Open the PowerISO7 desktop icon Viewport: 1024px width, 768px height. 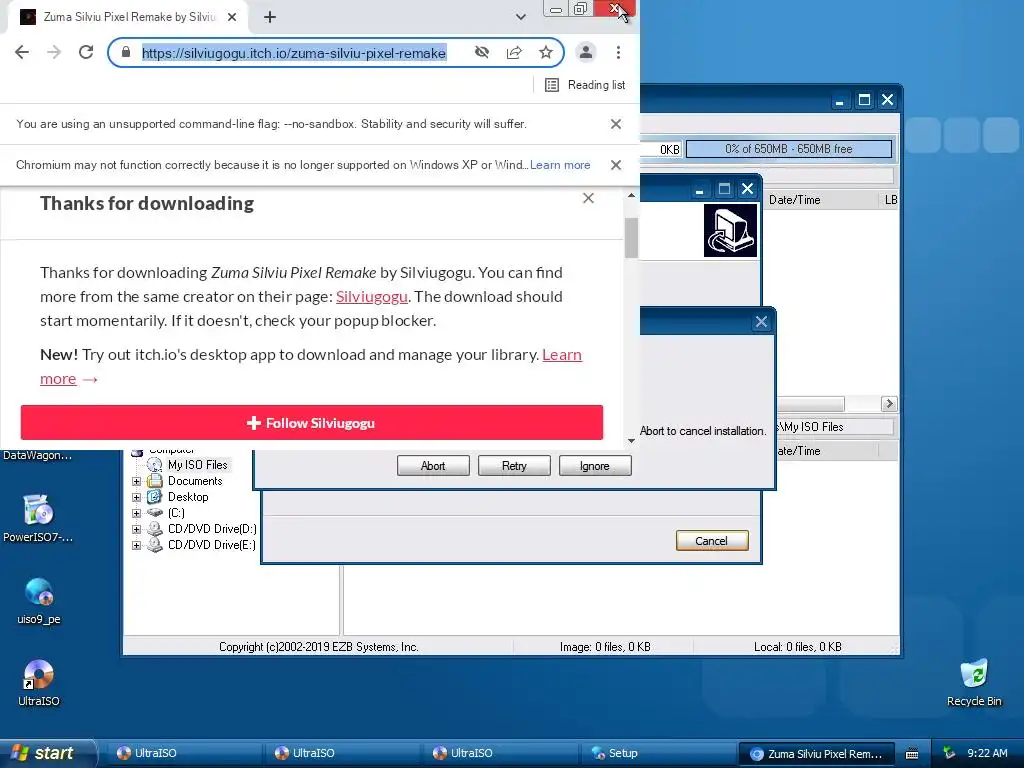pyautogui.click(x=38, y=519)
